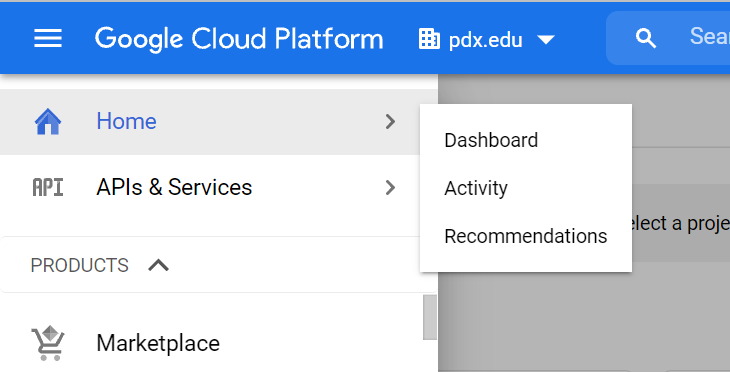Click the Home house icon

coord(48,122)
